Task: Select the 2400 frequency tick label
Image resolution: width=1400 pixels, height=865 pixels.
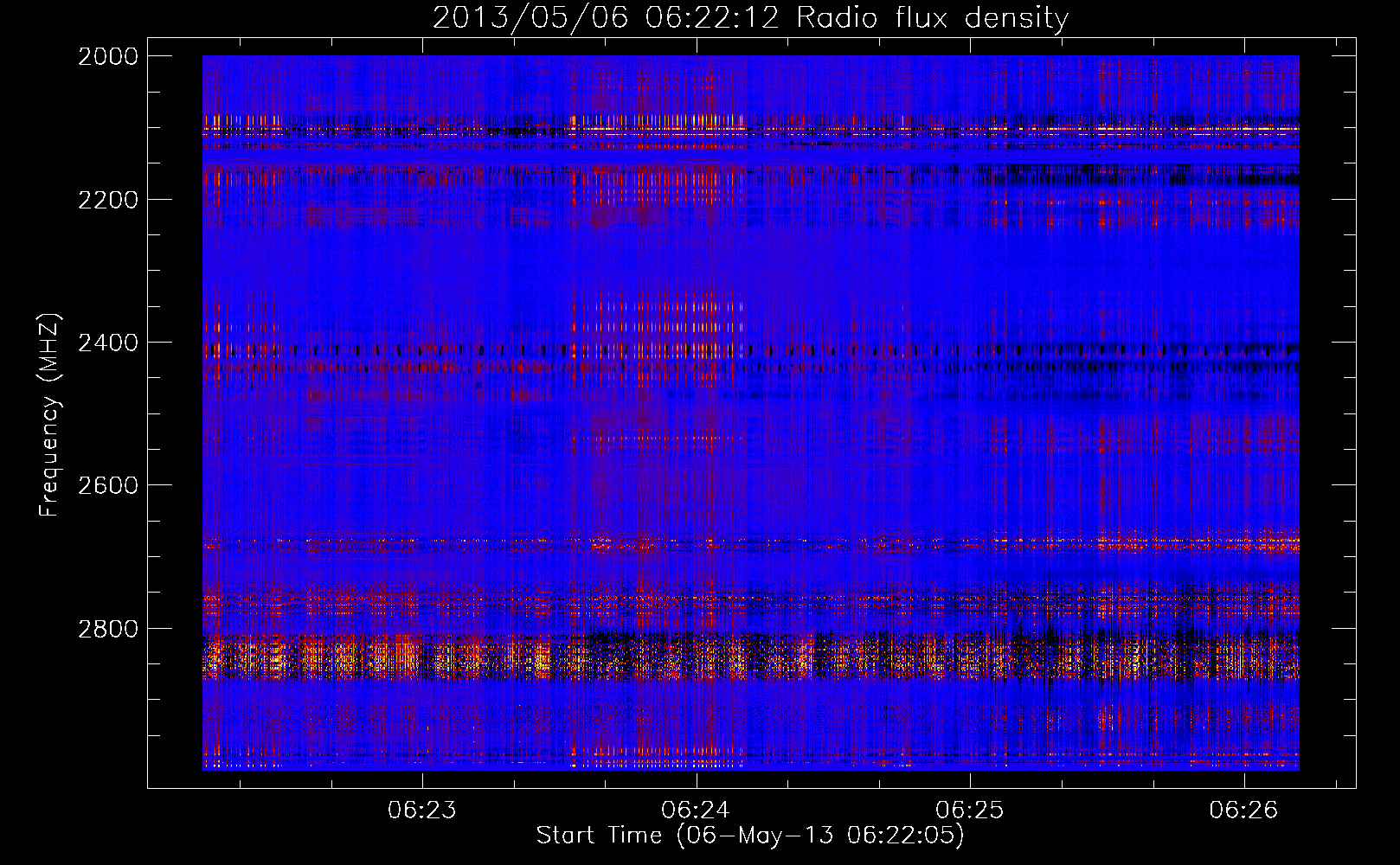Action: pyautogui.click(x=108, y=343)
